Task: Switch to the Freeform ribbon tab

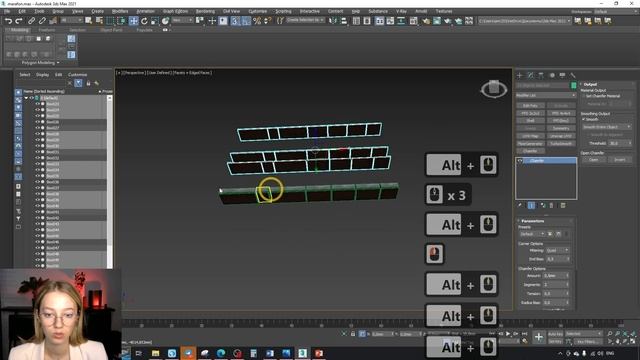Action: [47, 30]
